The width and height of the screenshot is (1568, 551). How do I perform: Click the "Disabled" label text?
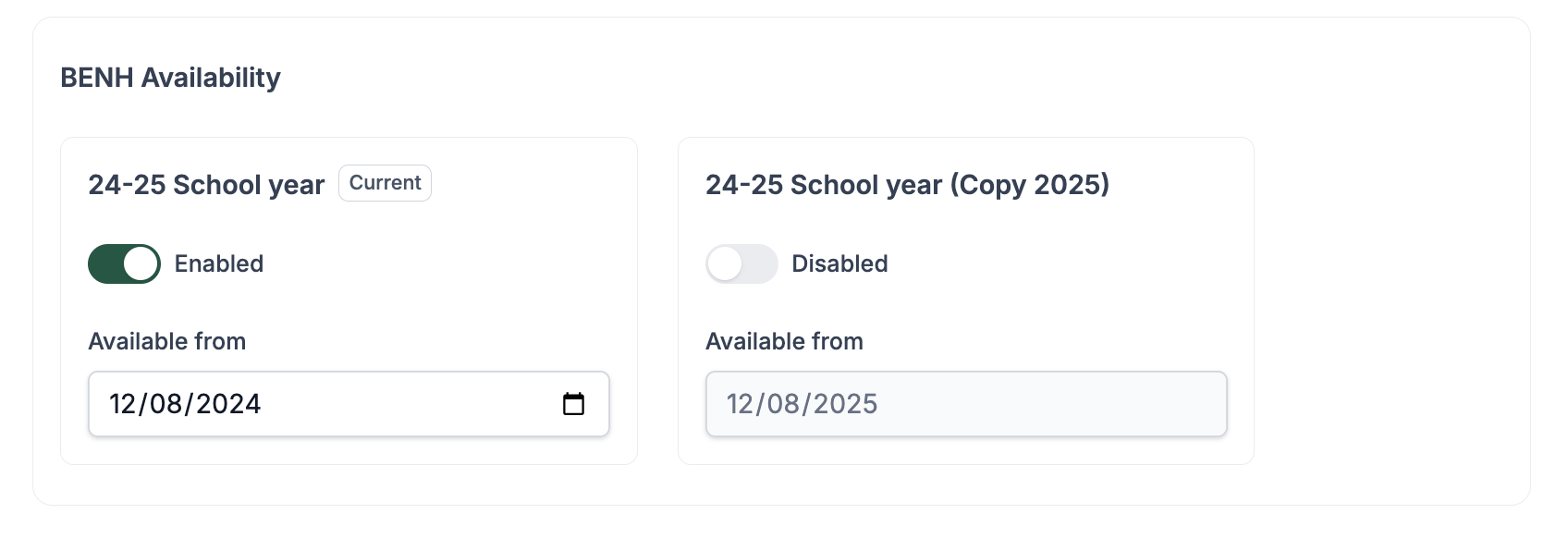coord(839,263)
